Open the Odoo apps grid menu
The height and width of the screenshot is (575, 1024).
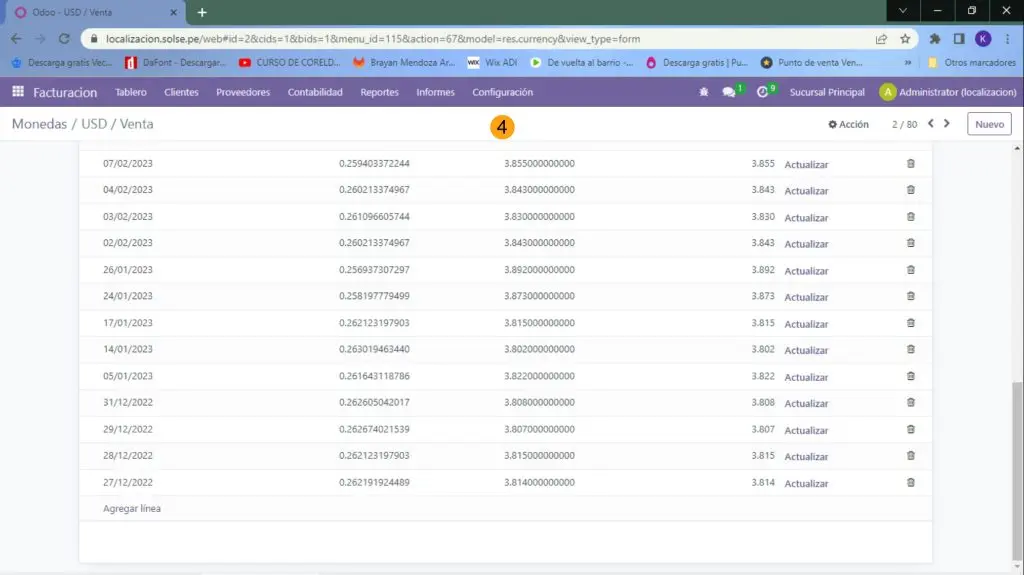pos(18,92)
